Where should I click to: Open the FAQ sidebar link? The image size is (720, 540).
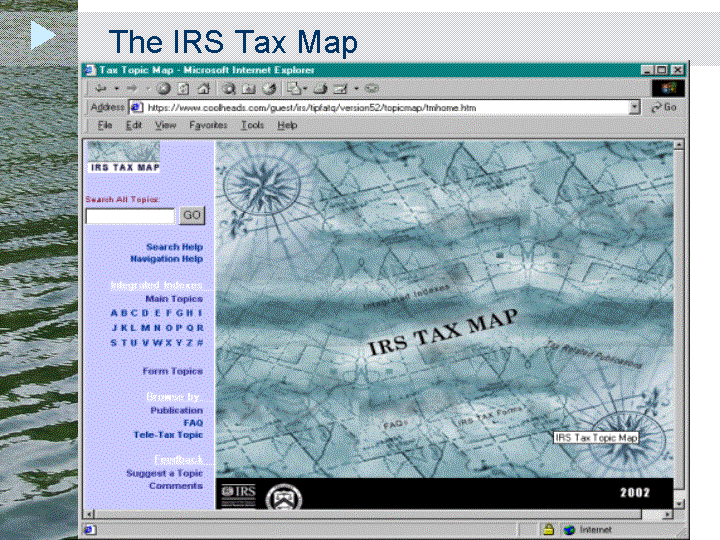pyautogui.click(x=193, y=422)
